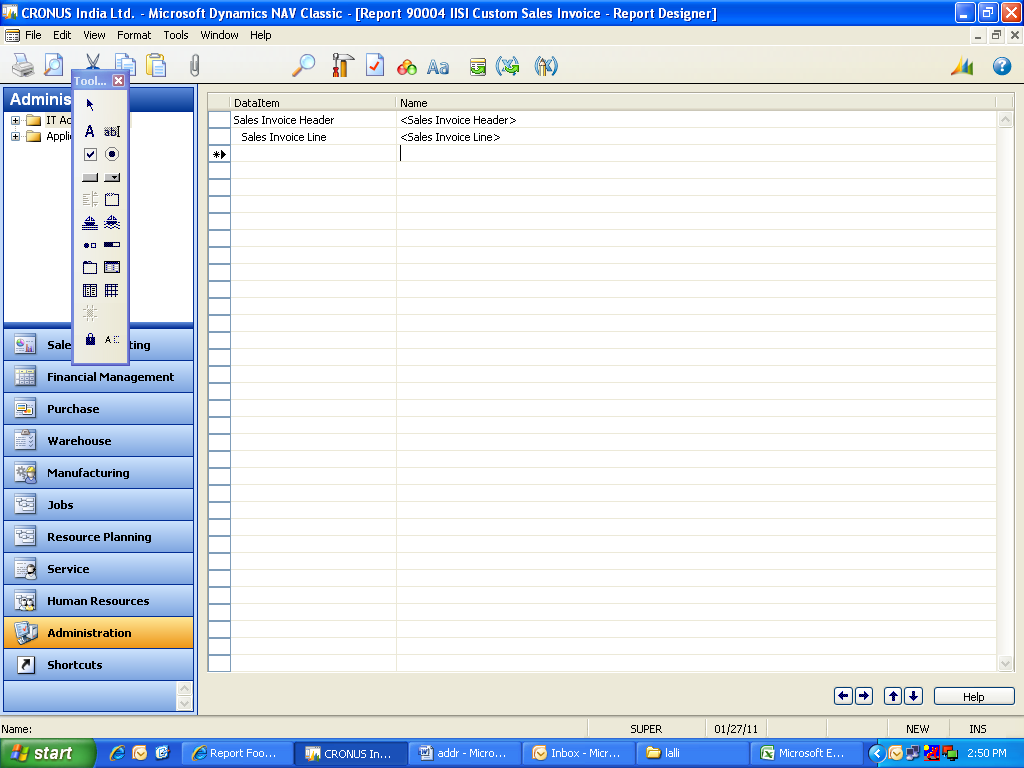This screenshot has height=768, width=1024.
Task: Select the Table Box tool in the Toolbox
Action: [x=89, y=290]
